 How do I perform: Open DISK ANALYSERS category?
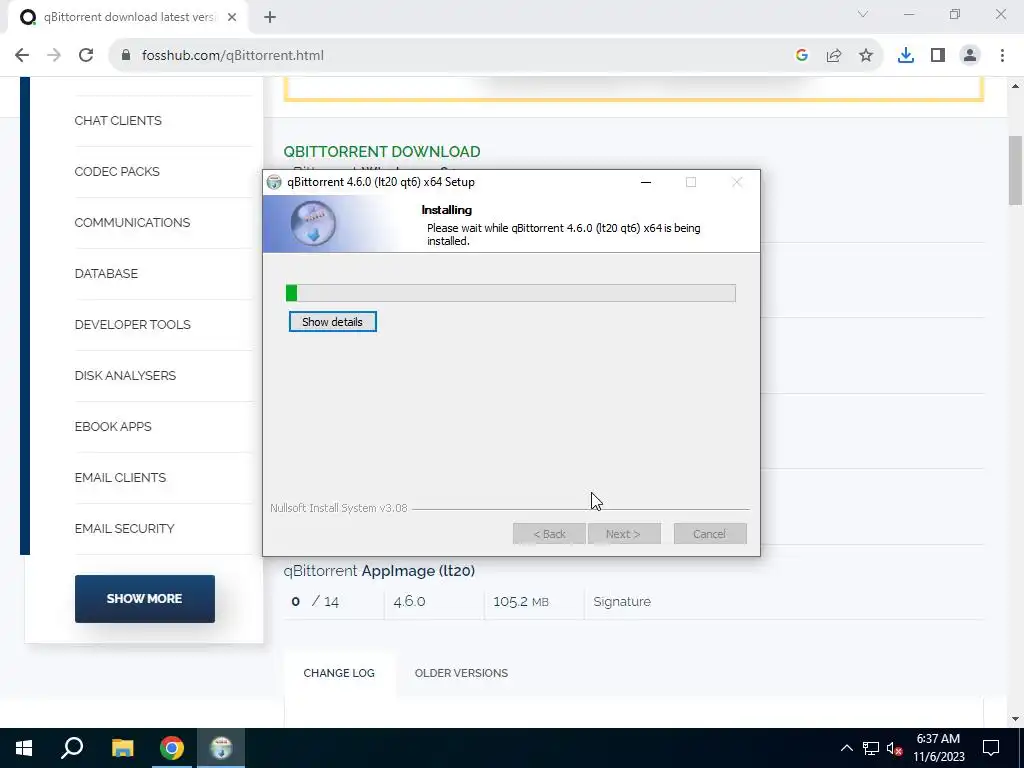click(125, 376)
